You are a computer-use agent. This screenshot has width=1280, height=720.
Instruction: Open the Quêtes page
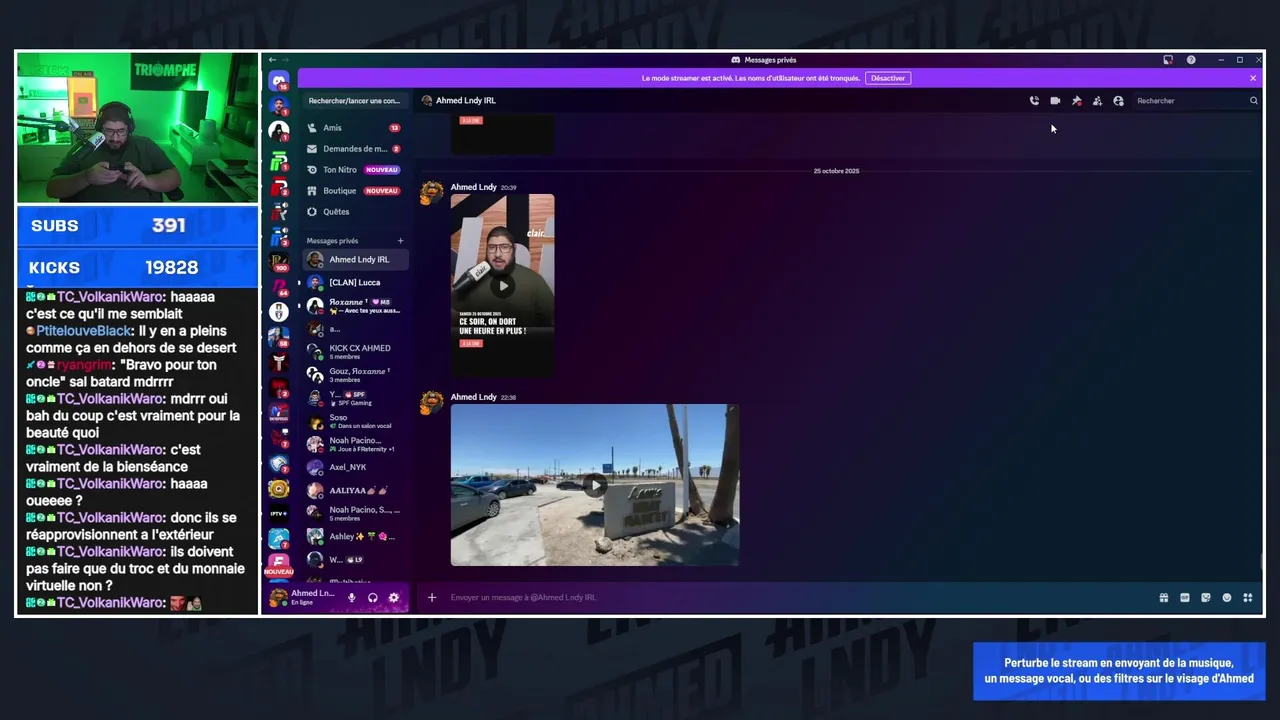[354, 212]
